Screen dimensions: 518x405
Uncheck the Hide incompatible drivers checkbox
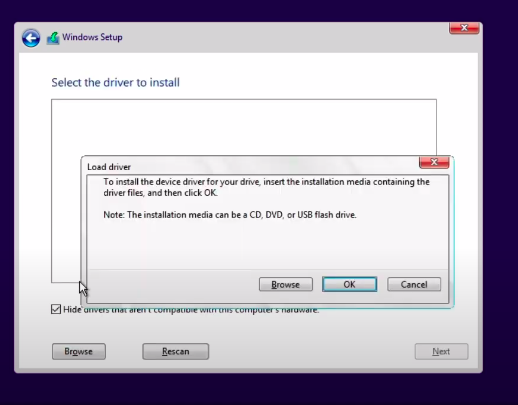(56, 309)
